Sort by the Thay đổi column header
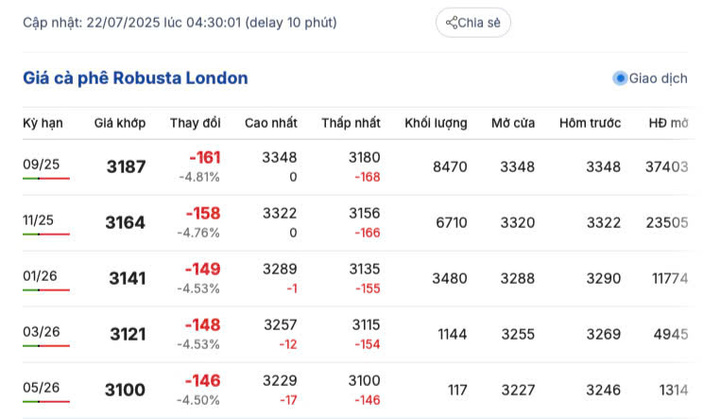 195,123
